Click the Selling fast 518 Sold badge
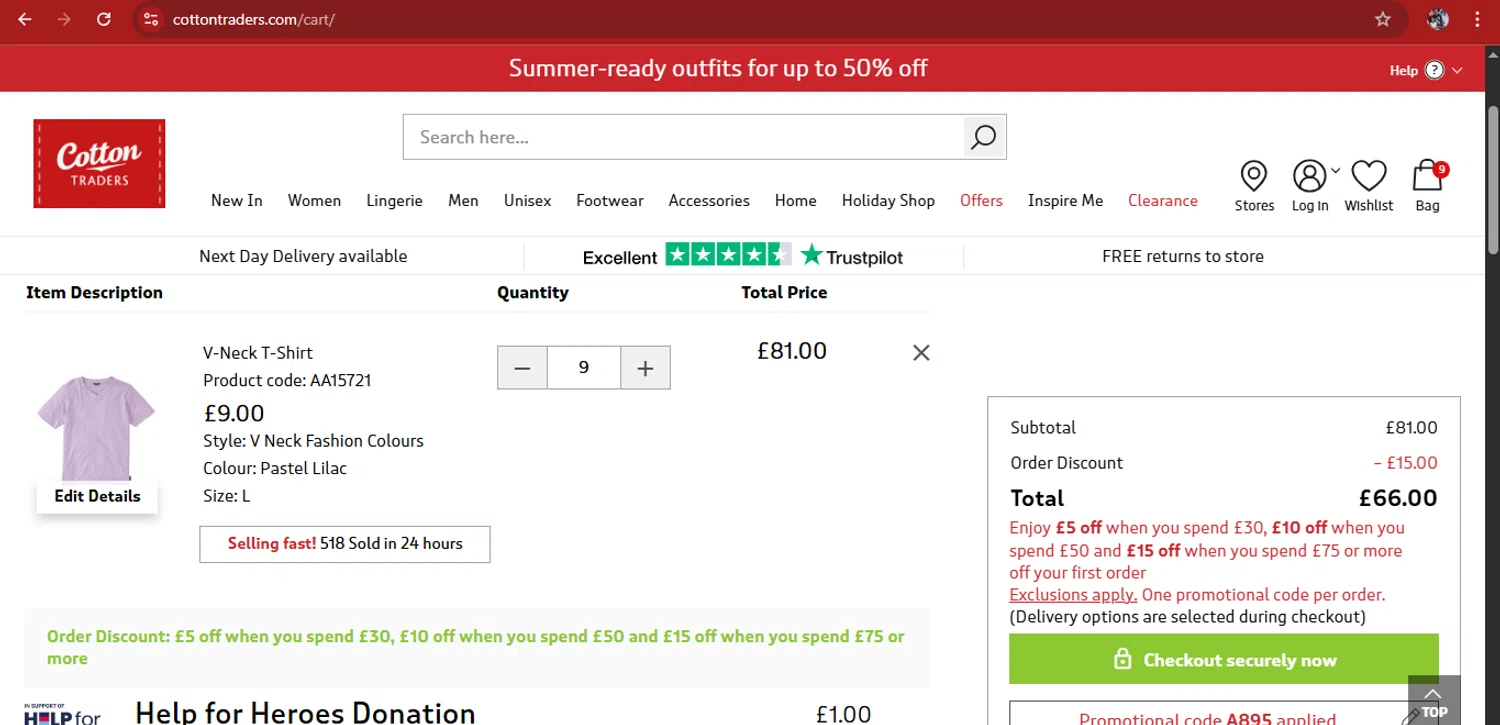The image size is (1500, 725). [x=345, y=544]
